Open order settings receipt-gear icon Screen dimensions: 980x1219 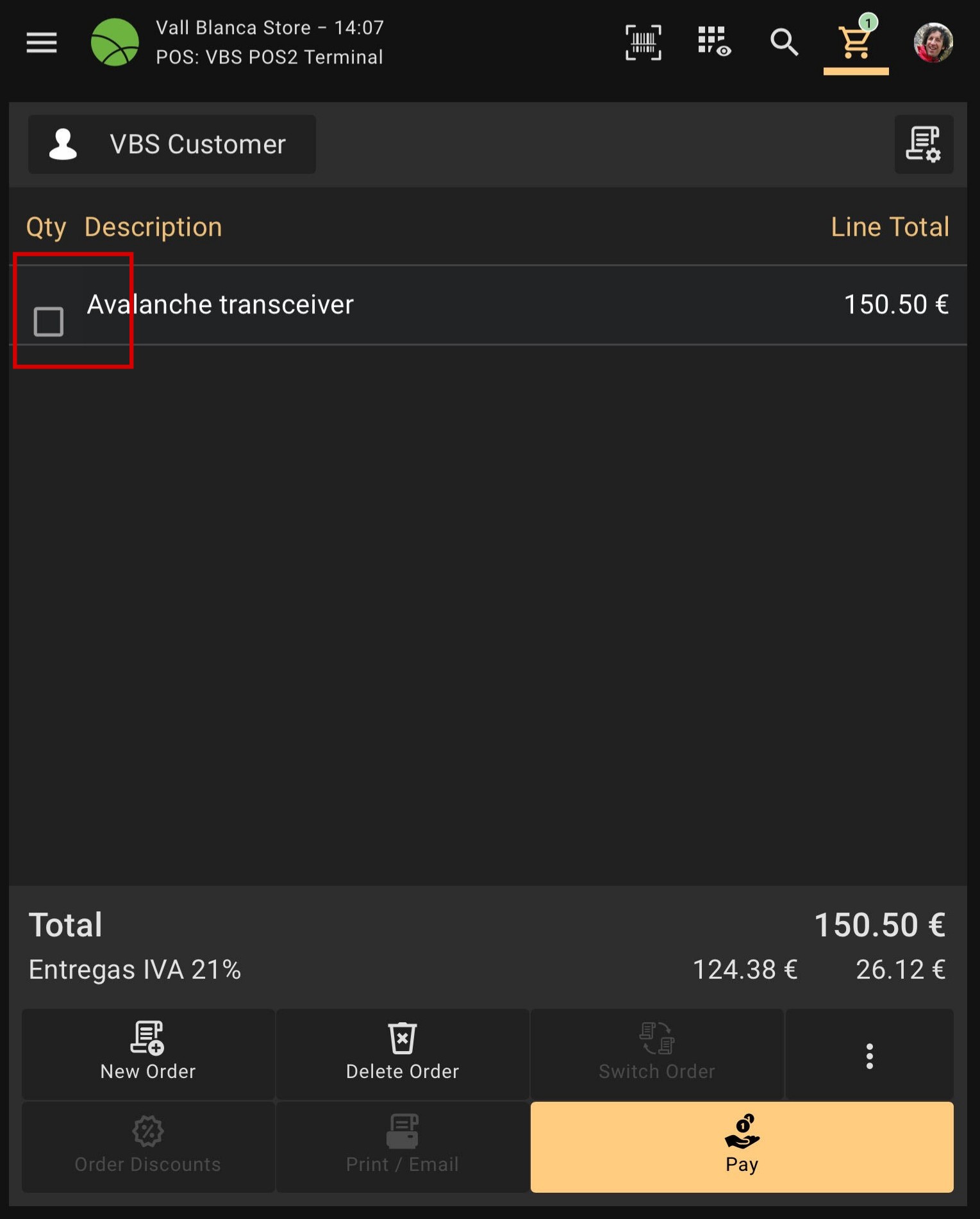(x=923, y=144)
